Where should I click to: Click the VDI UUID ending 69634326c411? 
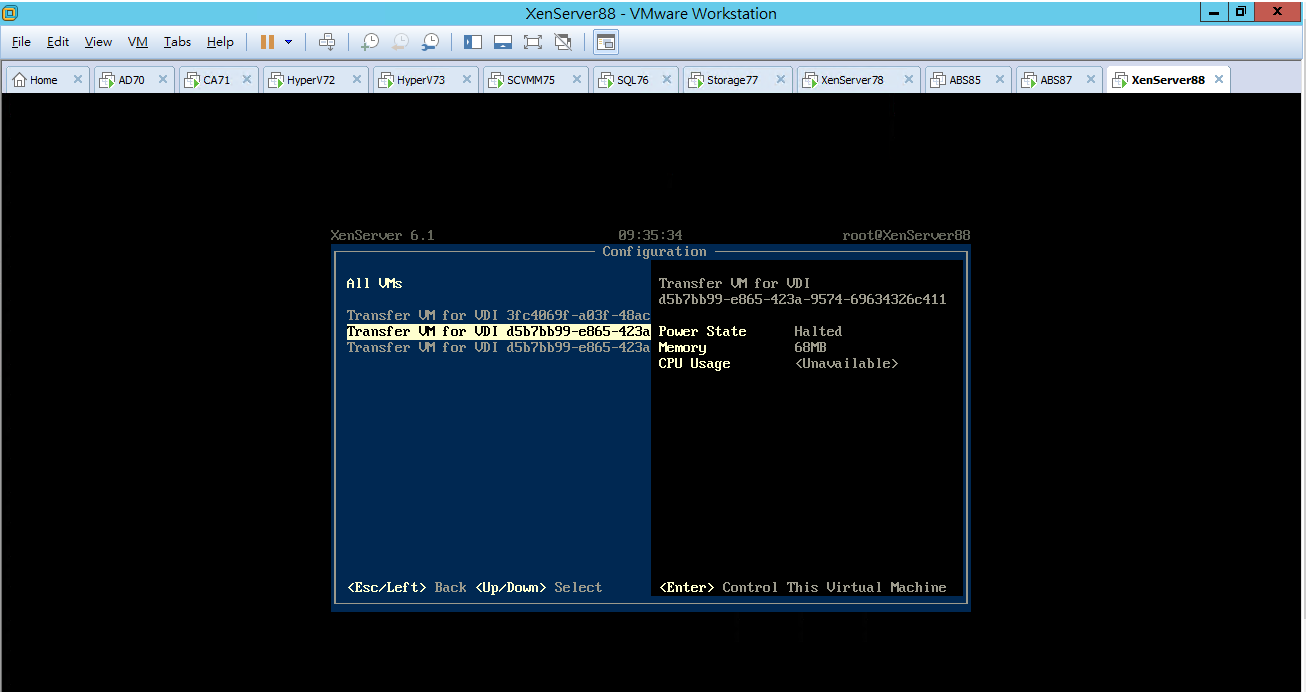(x=803, y=300)
